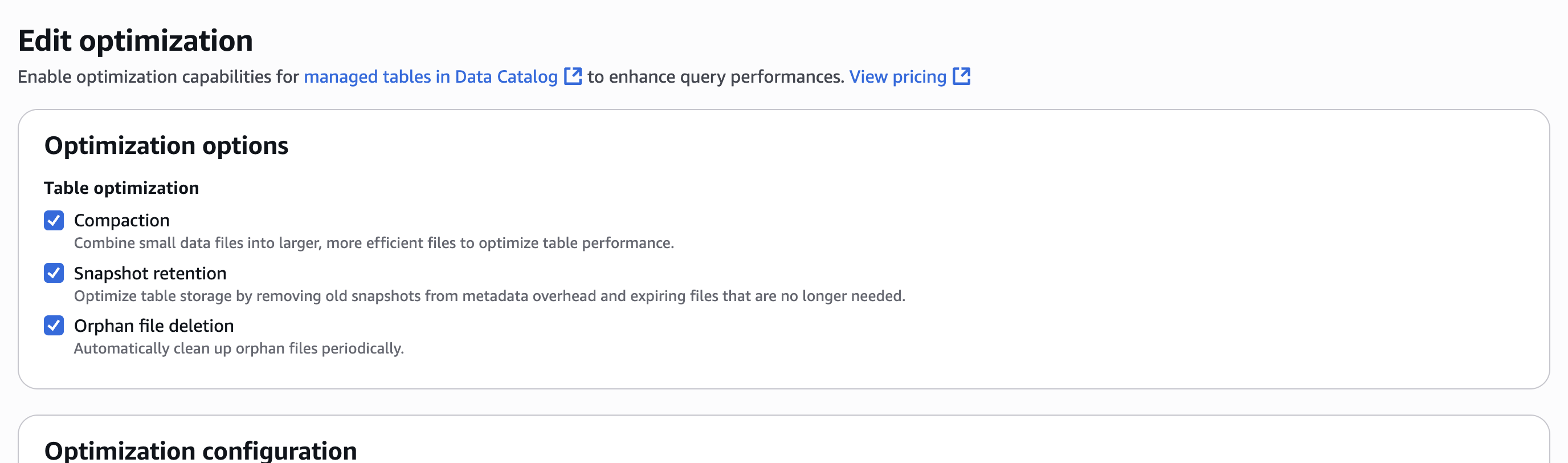Click the Optimization options section heading
This screenshot has height=463, width=1568.
coord(167,145)
